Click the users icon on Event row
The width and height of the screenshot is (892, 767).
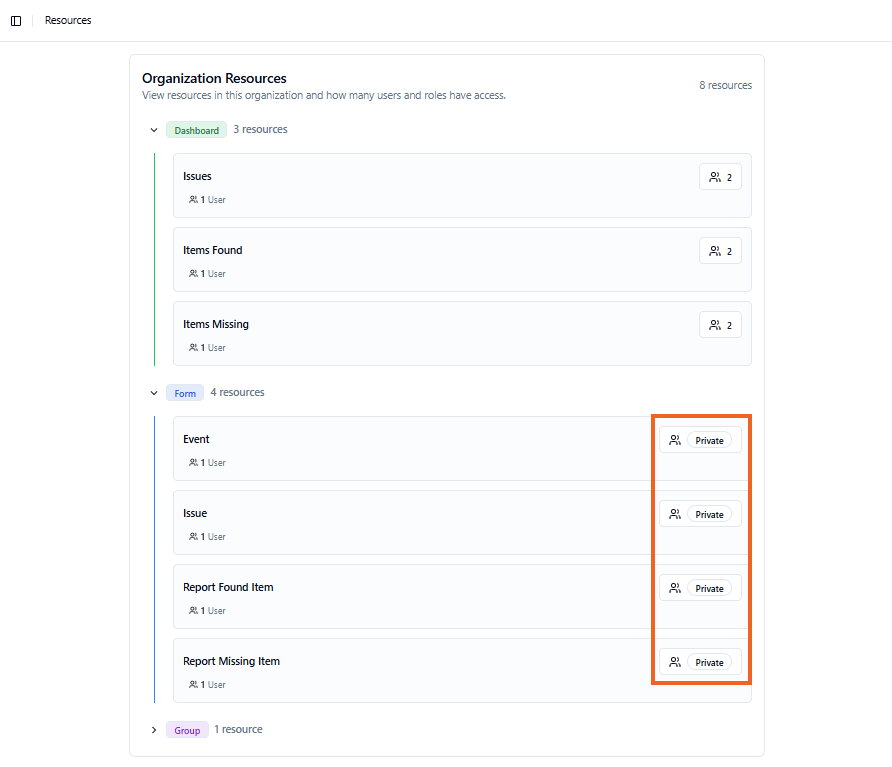click(675, 441)
